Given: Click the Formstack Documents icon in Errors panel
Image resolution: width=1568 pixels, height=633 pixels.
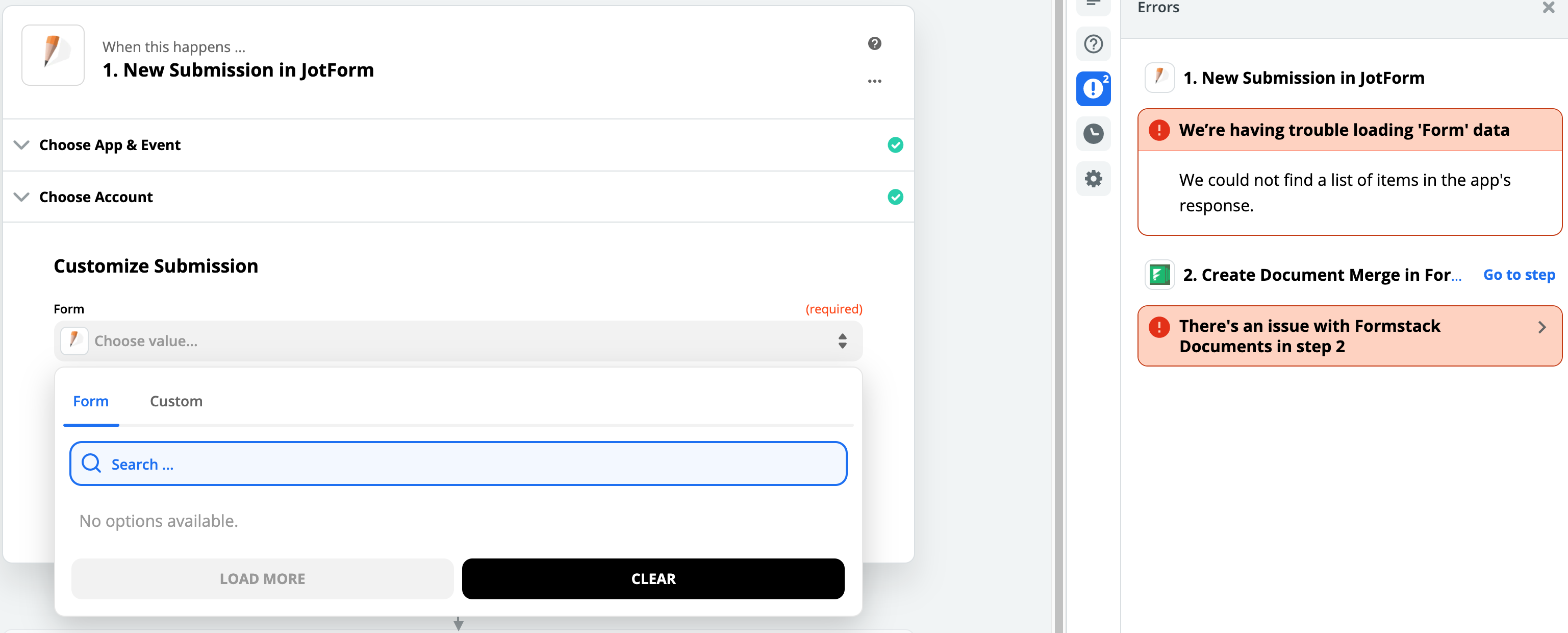Looking at the screenshot, I should pyautogui.click(x=1159, y=275).
